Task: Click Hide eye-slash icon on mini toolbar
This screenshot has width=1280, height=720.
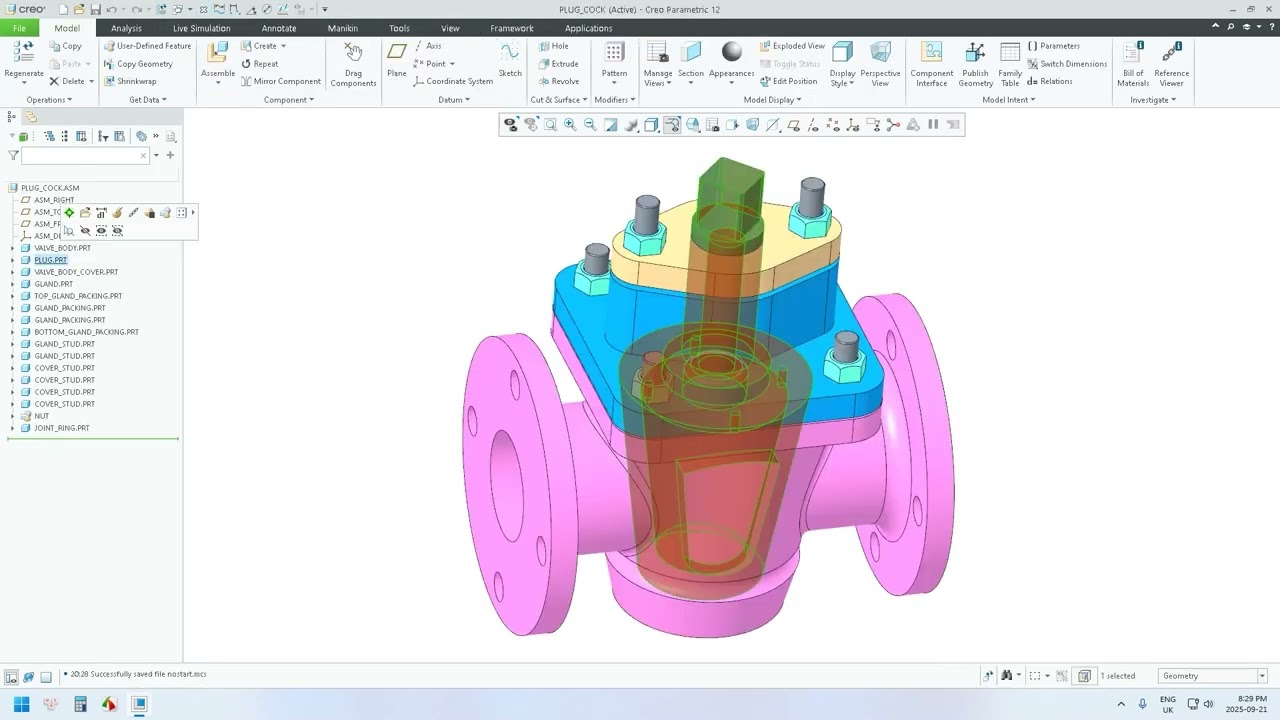Action: tap(85, 231)
